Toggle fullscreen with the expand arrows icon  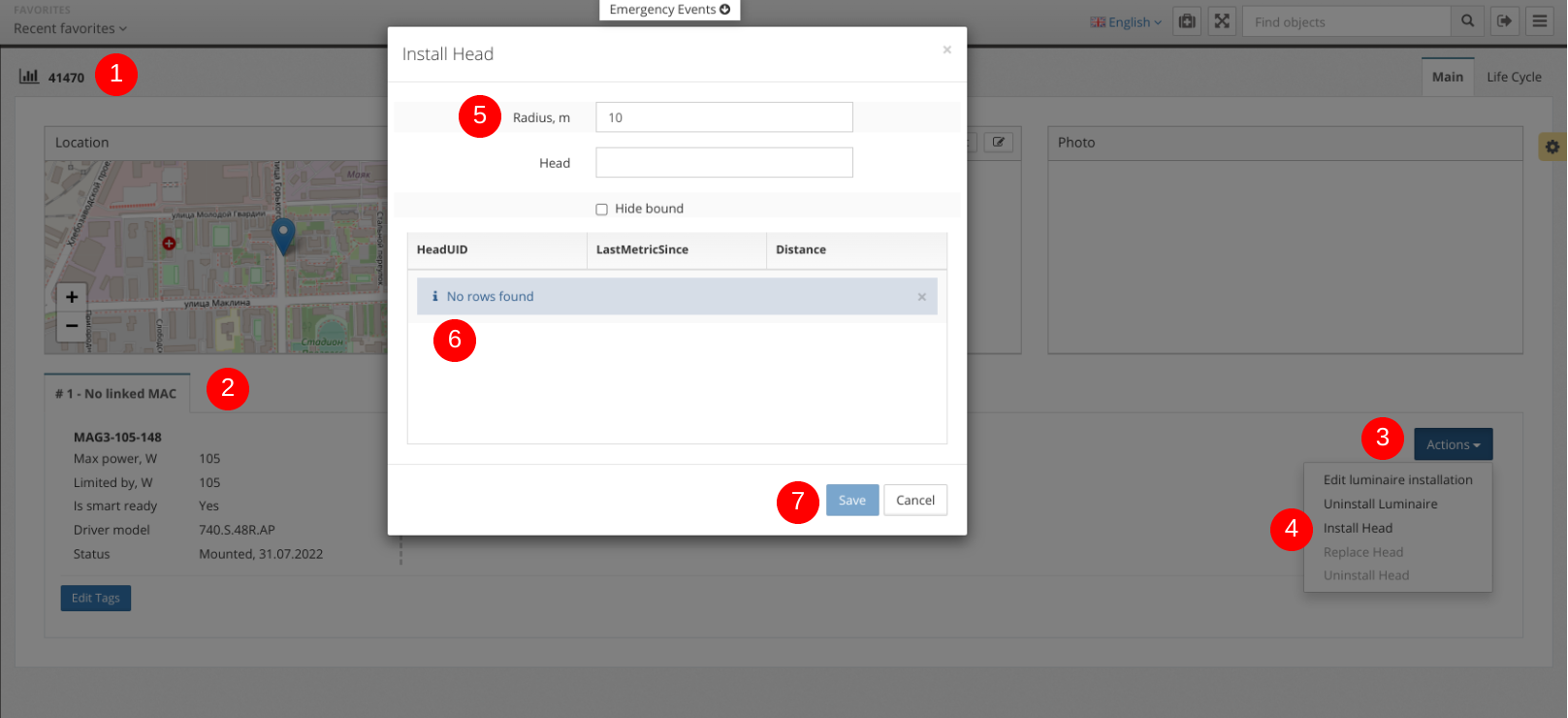(1222, 21)
